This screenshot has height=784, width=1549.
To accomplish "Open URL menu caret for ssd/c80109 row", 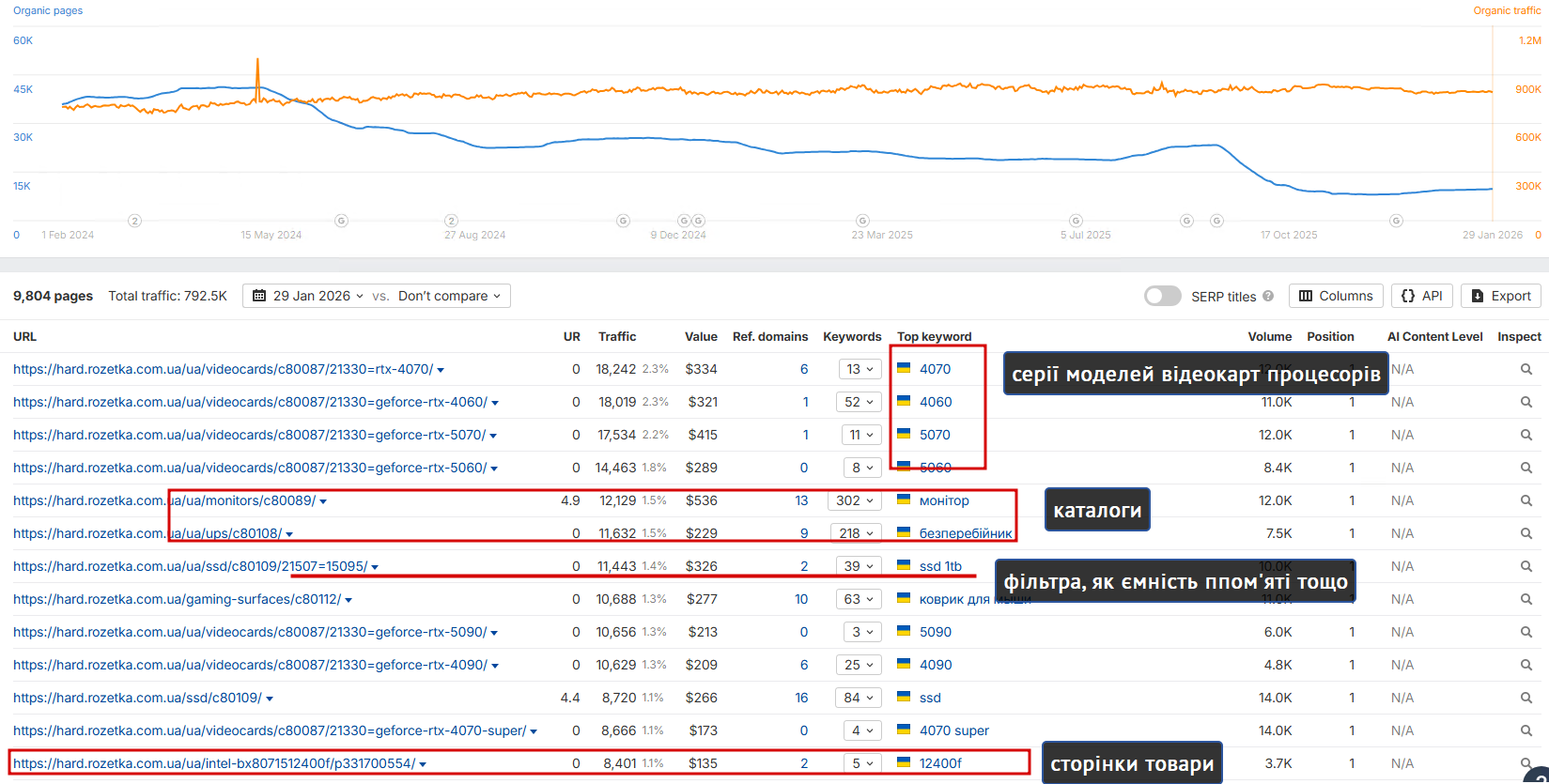I will pyautogui.click(x=270, y=699).
